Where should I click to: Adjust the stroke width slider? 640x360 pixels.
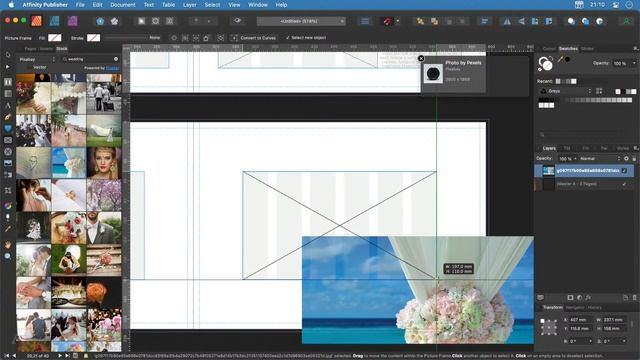(125, 38)
